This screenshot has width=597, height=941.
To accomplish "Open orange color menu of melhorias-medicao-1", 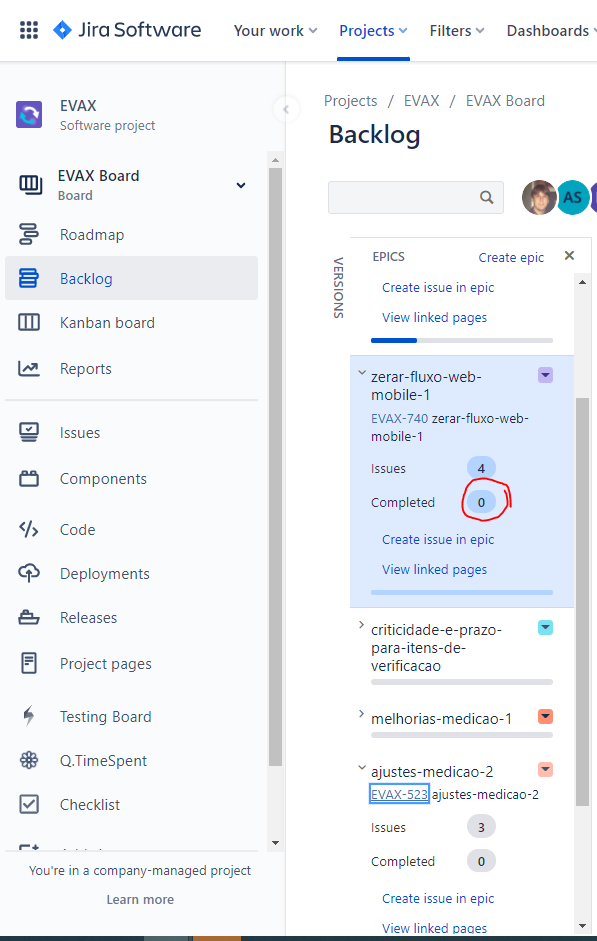I will (545, 717).
